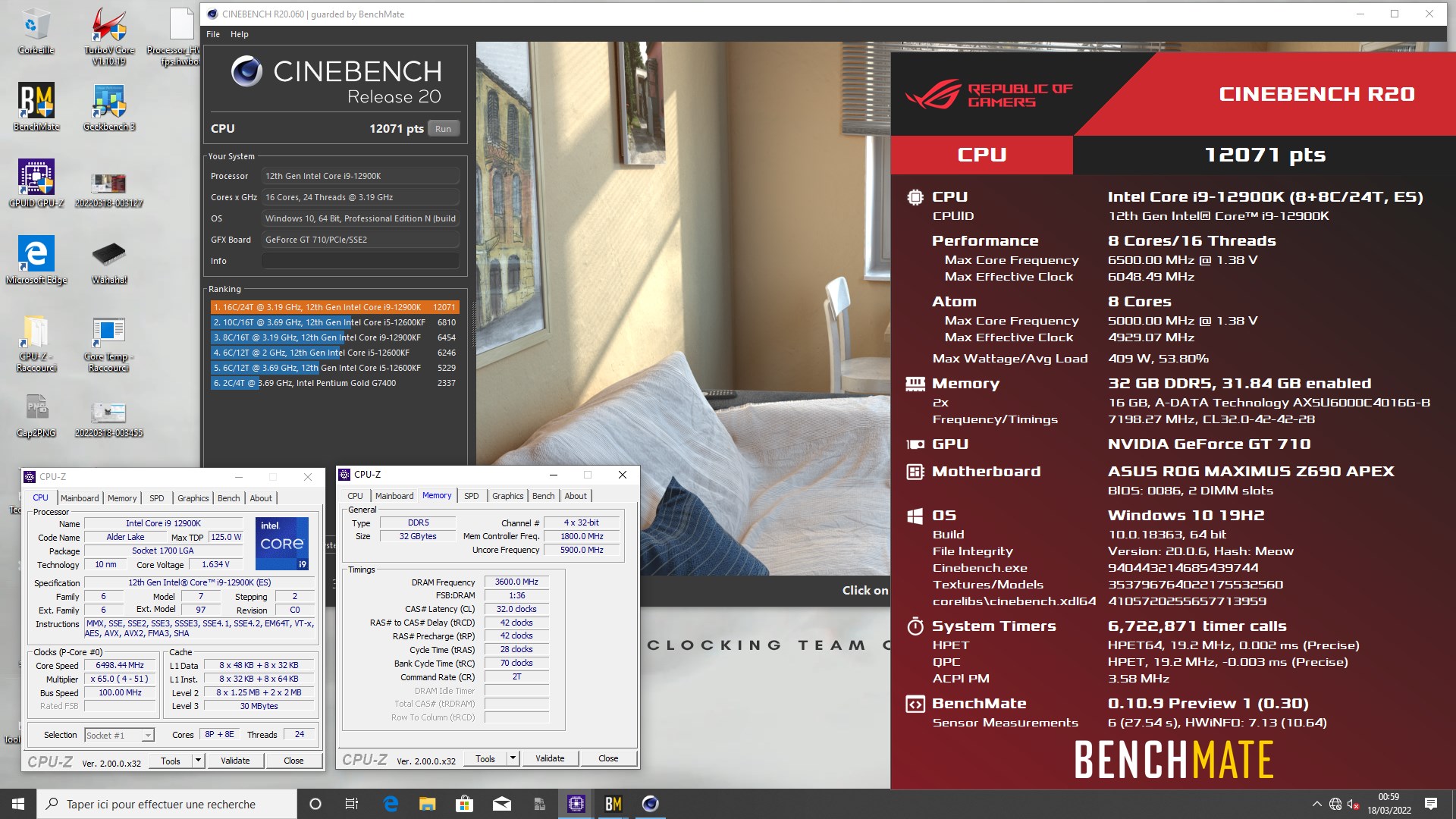Image resolution: width=1456 pixels, height=819 pixels.
Task: Open the Cinebench File menu
Action: point(213,34)
